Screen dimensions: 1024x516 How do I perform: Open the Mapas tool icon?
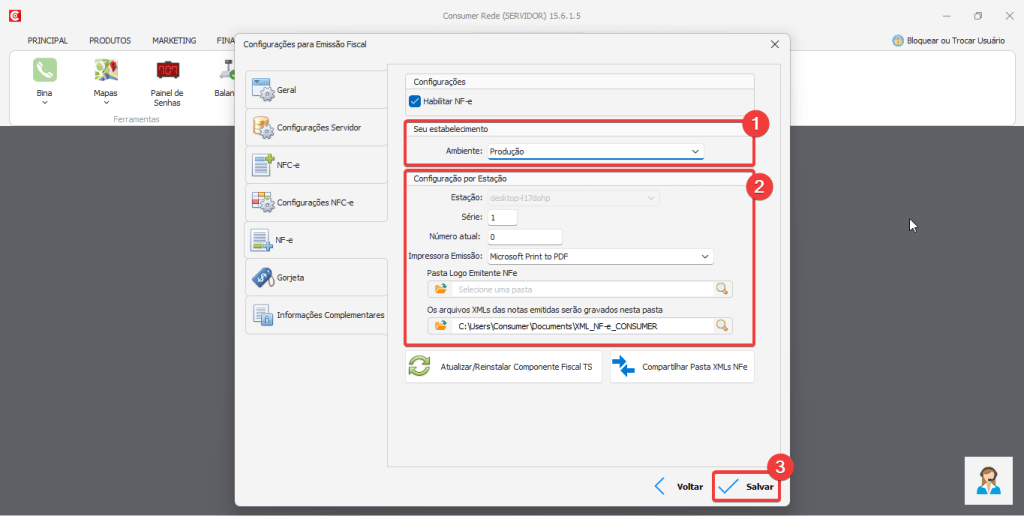(105, 70)
